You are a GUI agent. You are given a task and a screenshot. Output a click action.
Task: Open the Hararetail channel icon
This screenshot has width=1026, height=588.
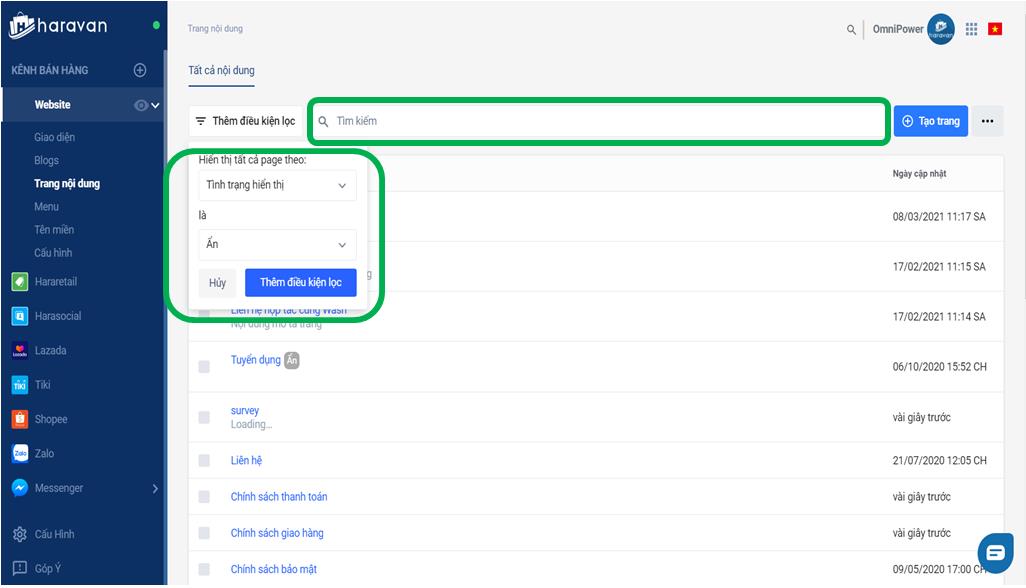tap(20, 282)
